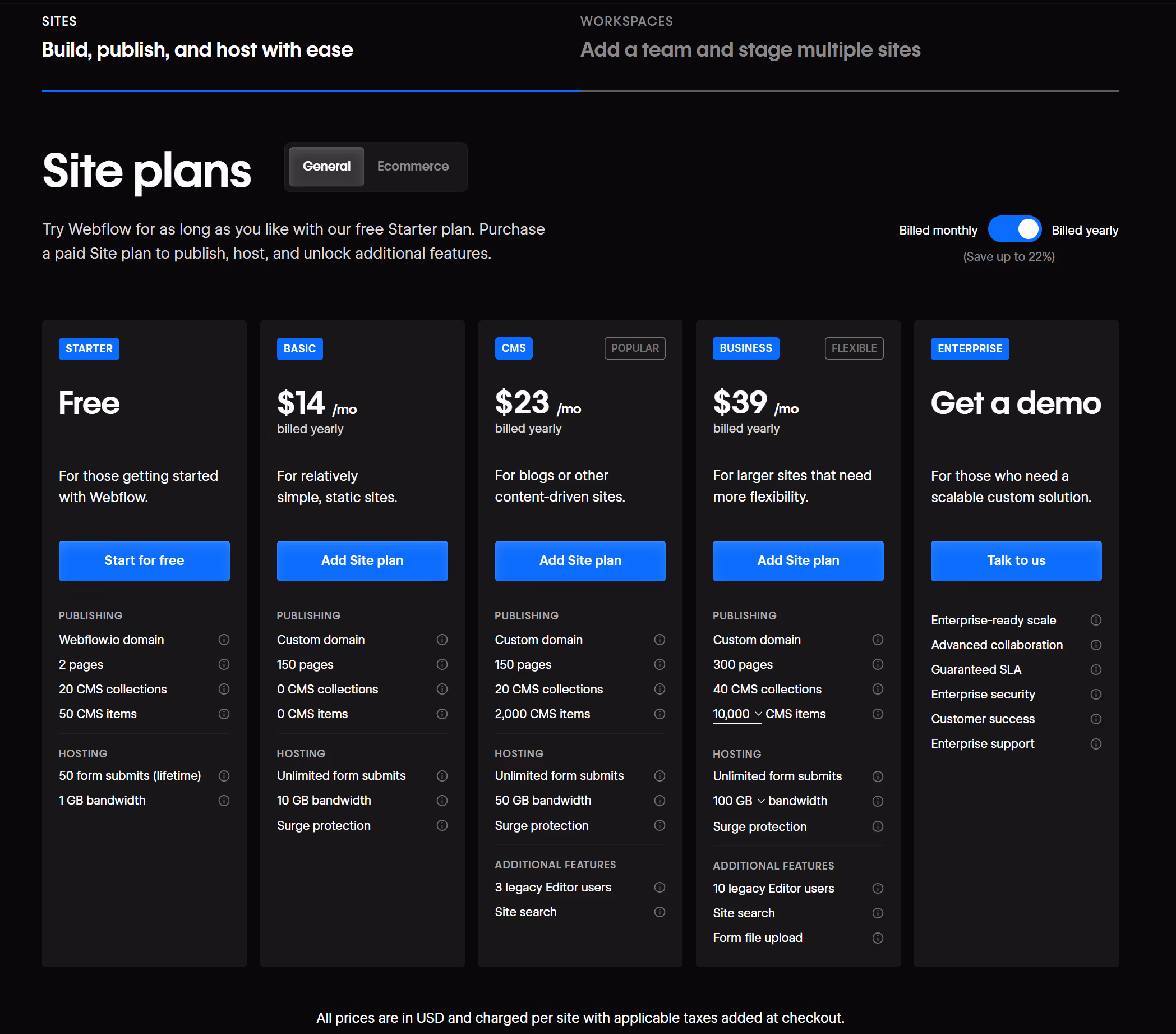The height and width of the screenshot is (1034, 1176).
Task: Click info icon beside 0 CMS collections
Action: (x=442, y=689)
